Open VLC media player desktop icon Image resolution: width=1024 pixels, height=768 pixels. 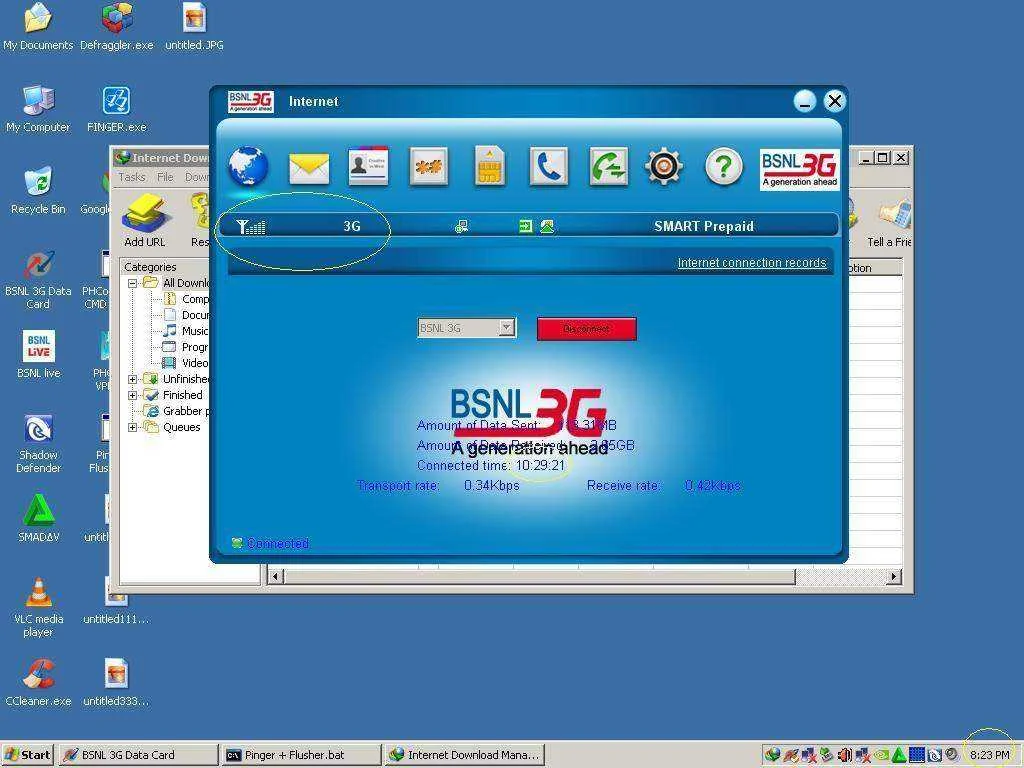(39, 607)
